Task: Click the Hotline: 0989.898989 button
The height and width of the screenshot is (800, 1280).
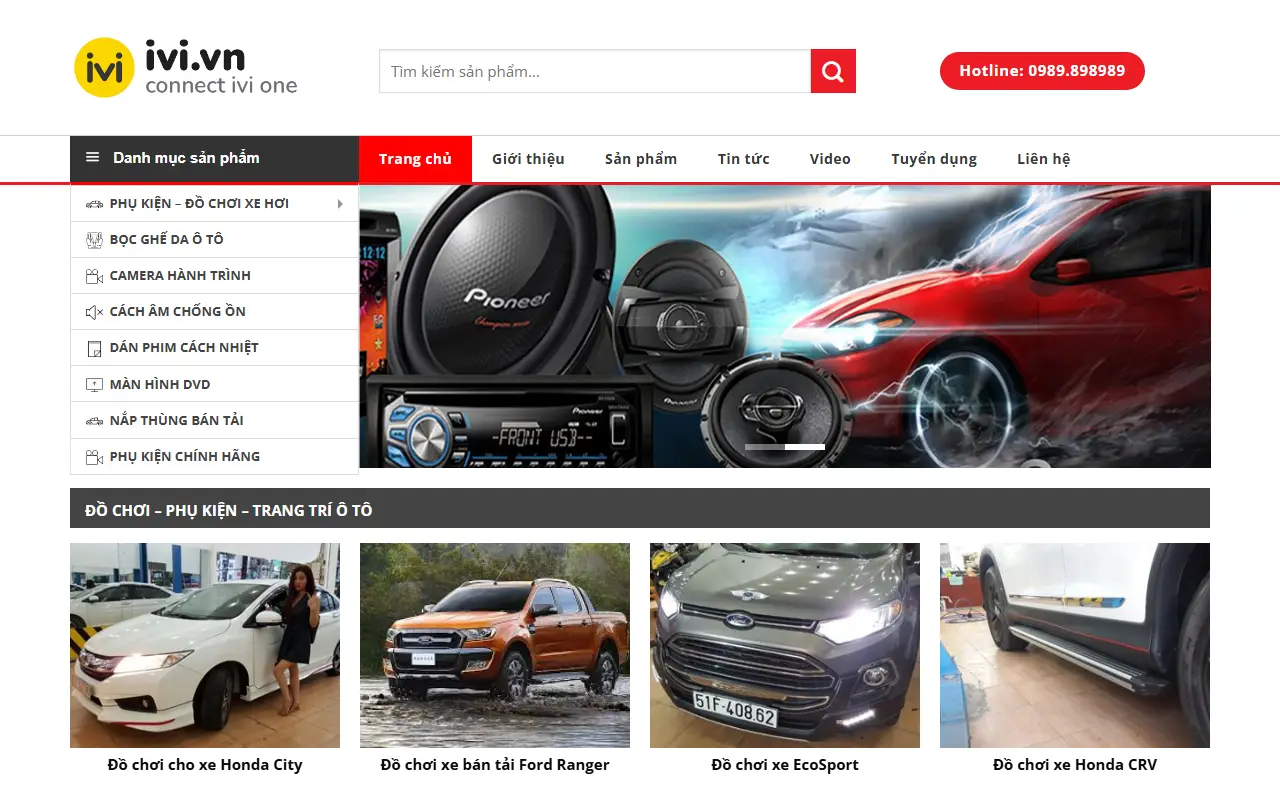Action: [1042, 71]
